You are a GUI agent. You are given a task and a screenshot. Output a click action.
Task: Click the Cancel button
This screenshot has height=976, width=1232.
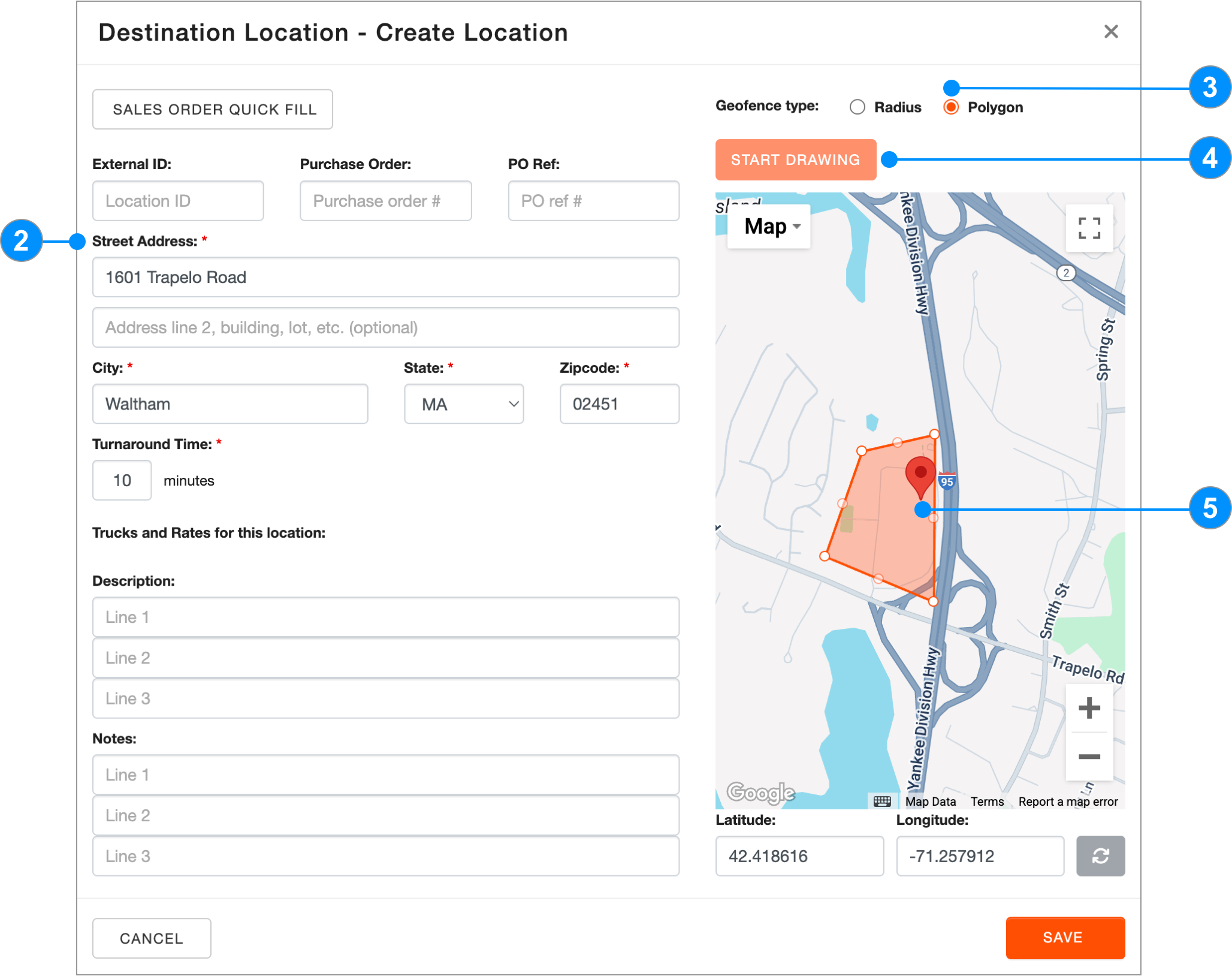click(152, 938)
